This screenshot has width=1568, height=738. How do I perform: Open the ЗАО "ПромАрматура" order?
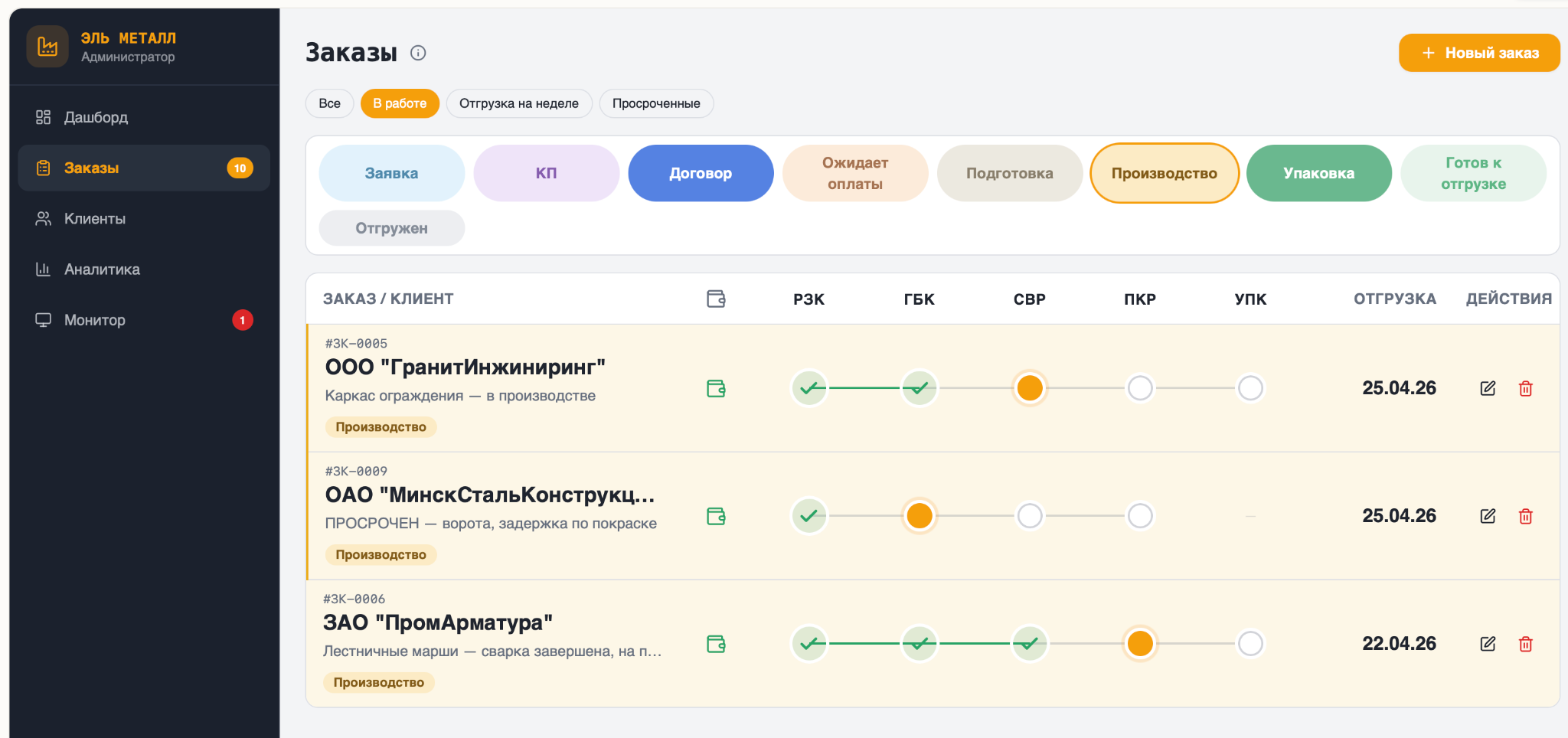[x=438, y=623]
